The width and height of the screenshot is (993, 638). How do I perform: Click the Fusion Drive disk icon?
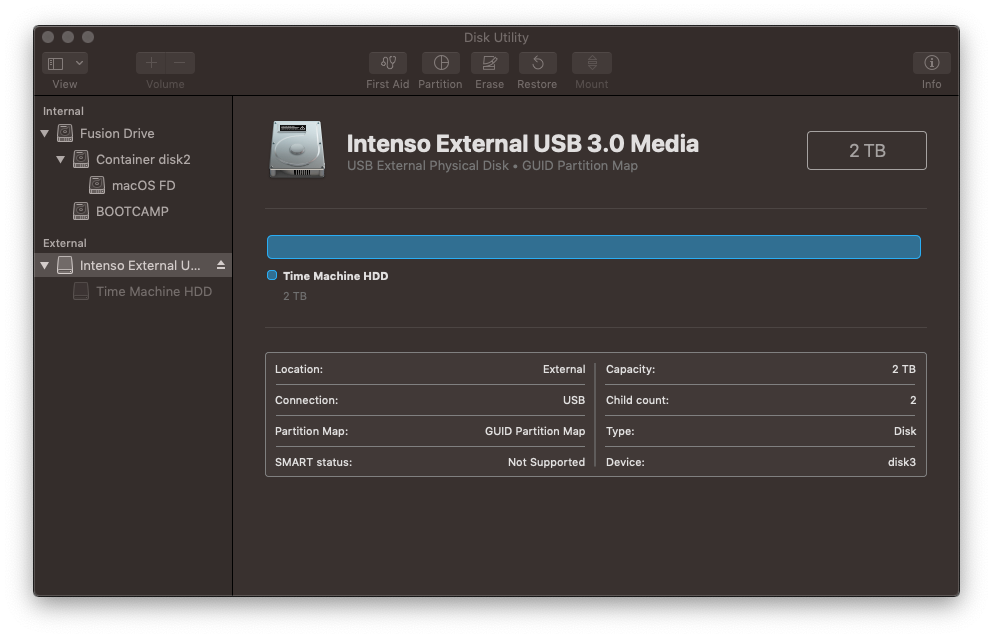(65, 133)
